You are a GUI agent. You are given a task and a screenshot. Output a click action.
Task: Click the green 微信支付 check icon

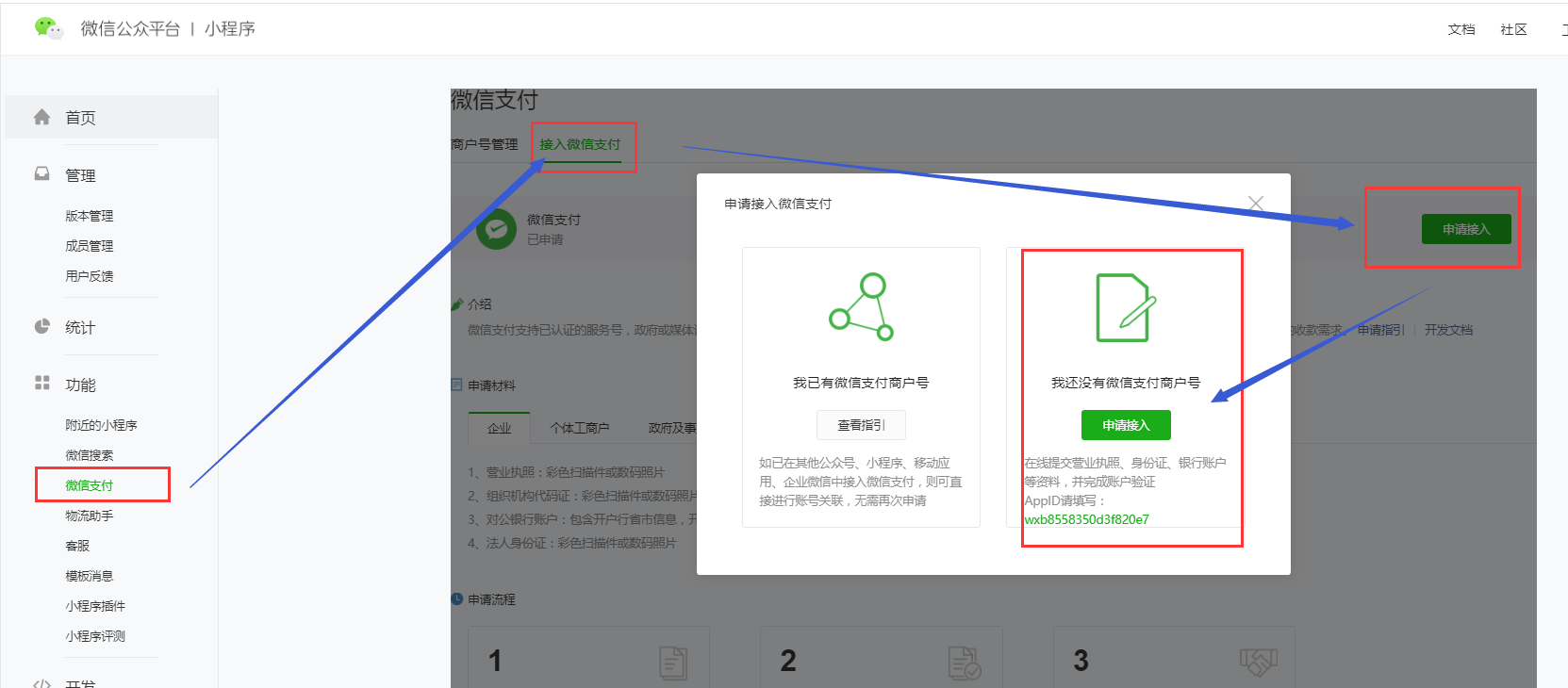496,229
